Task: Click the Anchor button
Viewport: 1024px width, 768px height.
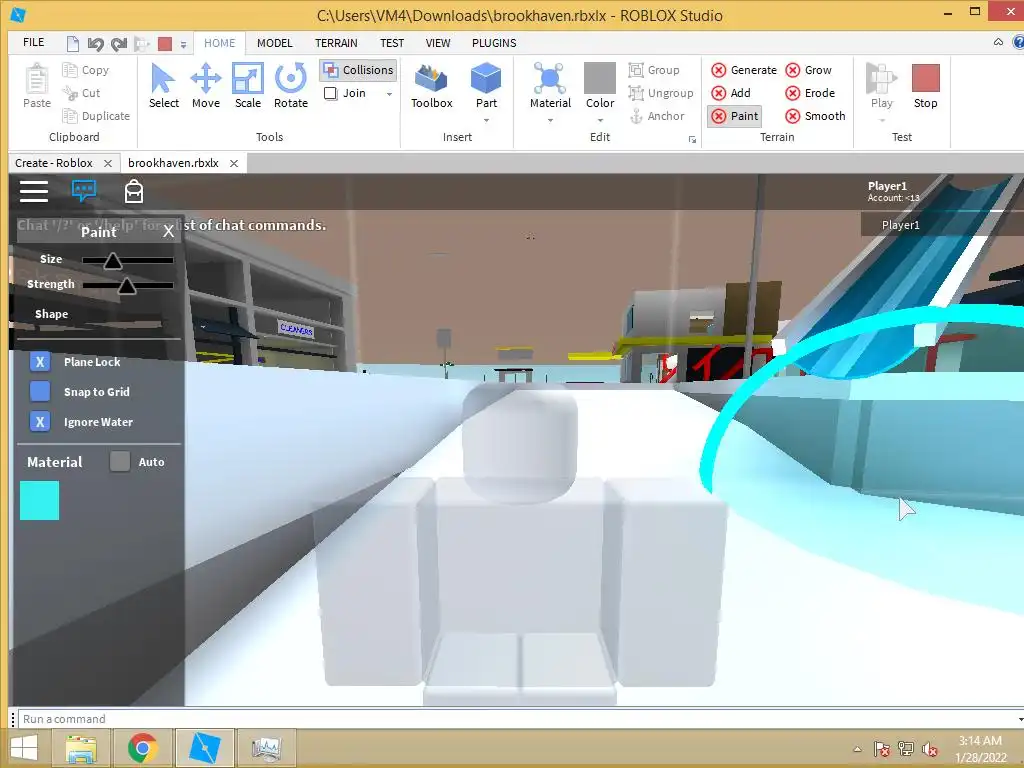Action: tap(657, 116)
